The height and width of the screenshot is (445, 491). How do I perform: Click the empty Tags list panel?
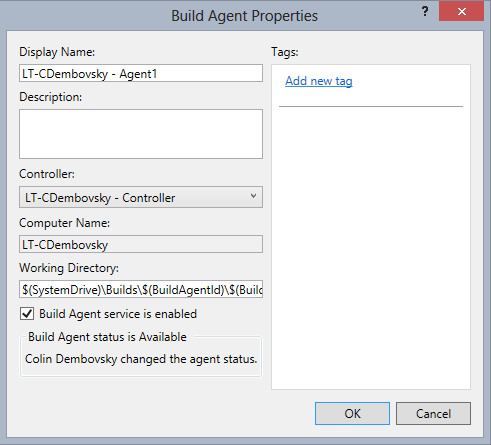371,247
